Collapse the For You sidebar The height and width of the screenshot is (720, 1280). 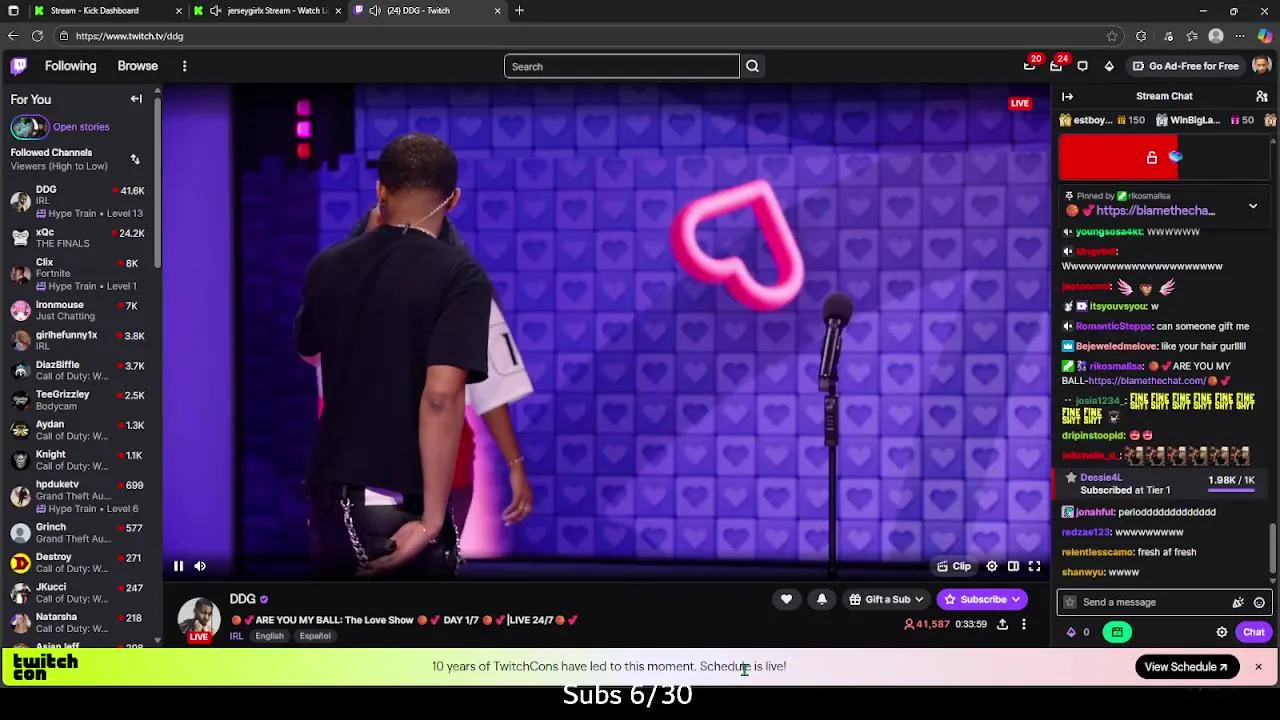(x=136, y=99)
